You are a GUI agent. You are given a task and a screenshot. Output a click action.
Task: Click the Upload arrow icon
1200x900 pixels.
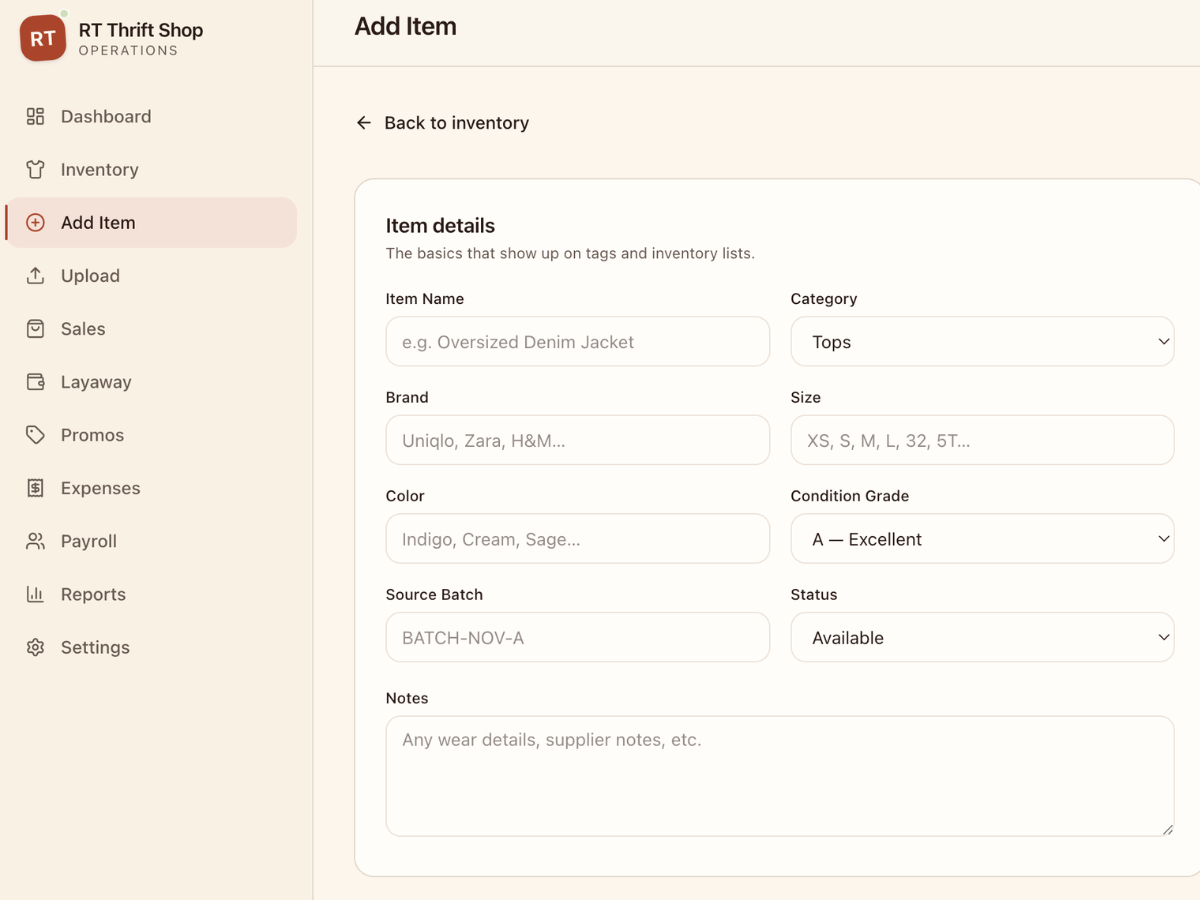tap(35, 275)
